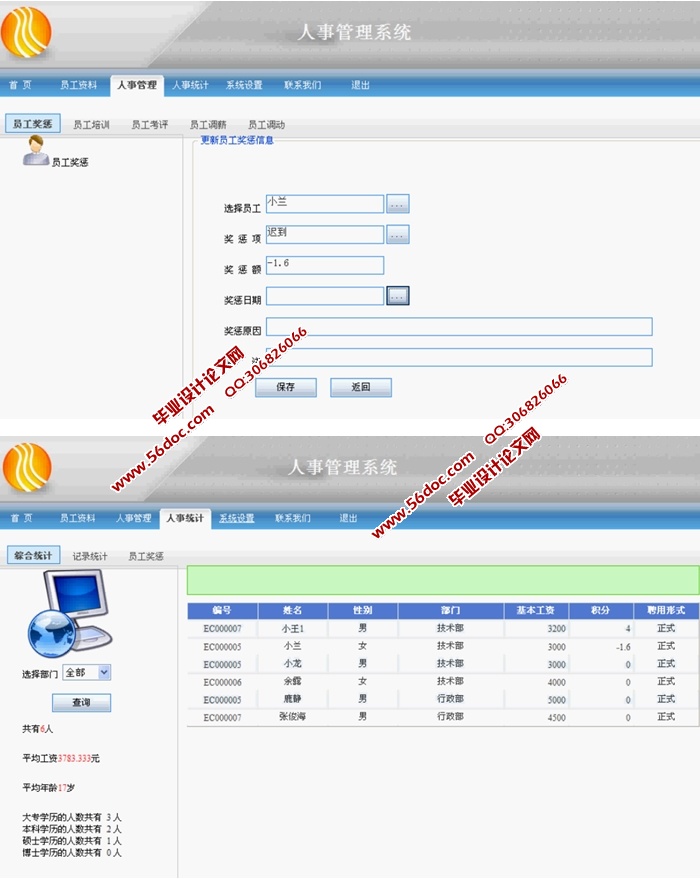Switch to the 记录统计 tab
The height and width of the screenshot is (879, 700).
point(90,556)
